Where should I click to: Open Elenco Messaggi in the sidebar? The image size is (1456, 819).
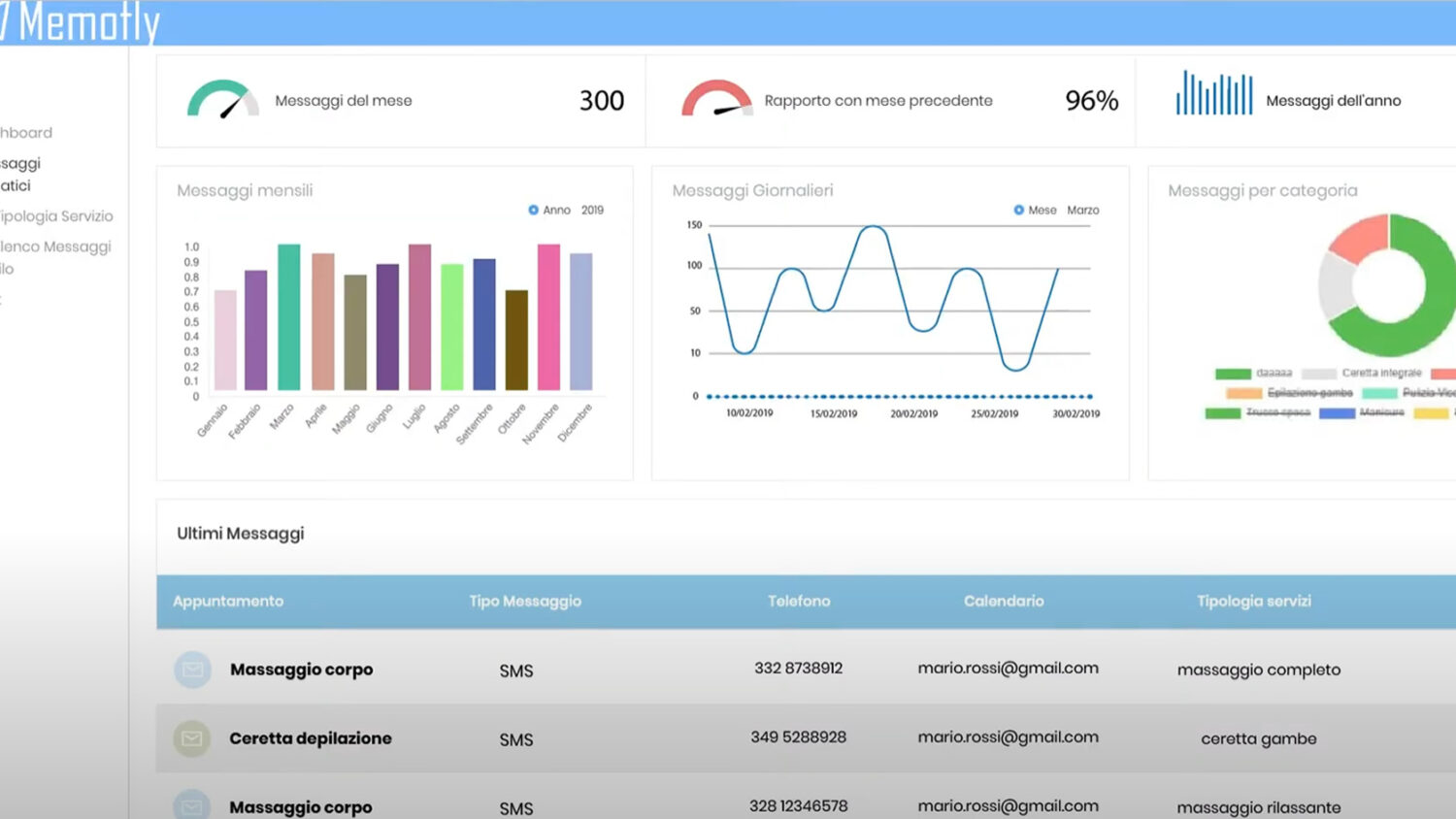pyautogui.click(x=56, y=246)
